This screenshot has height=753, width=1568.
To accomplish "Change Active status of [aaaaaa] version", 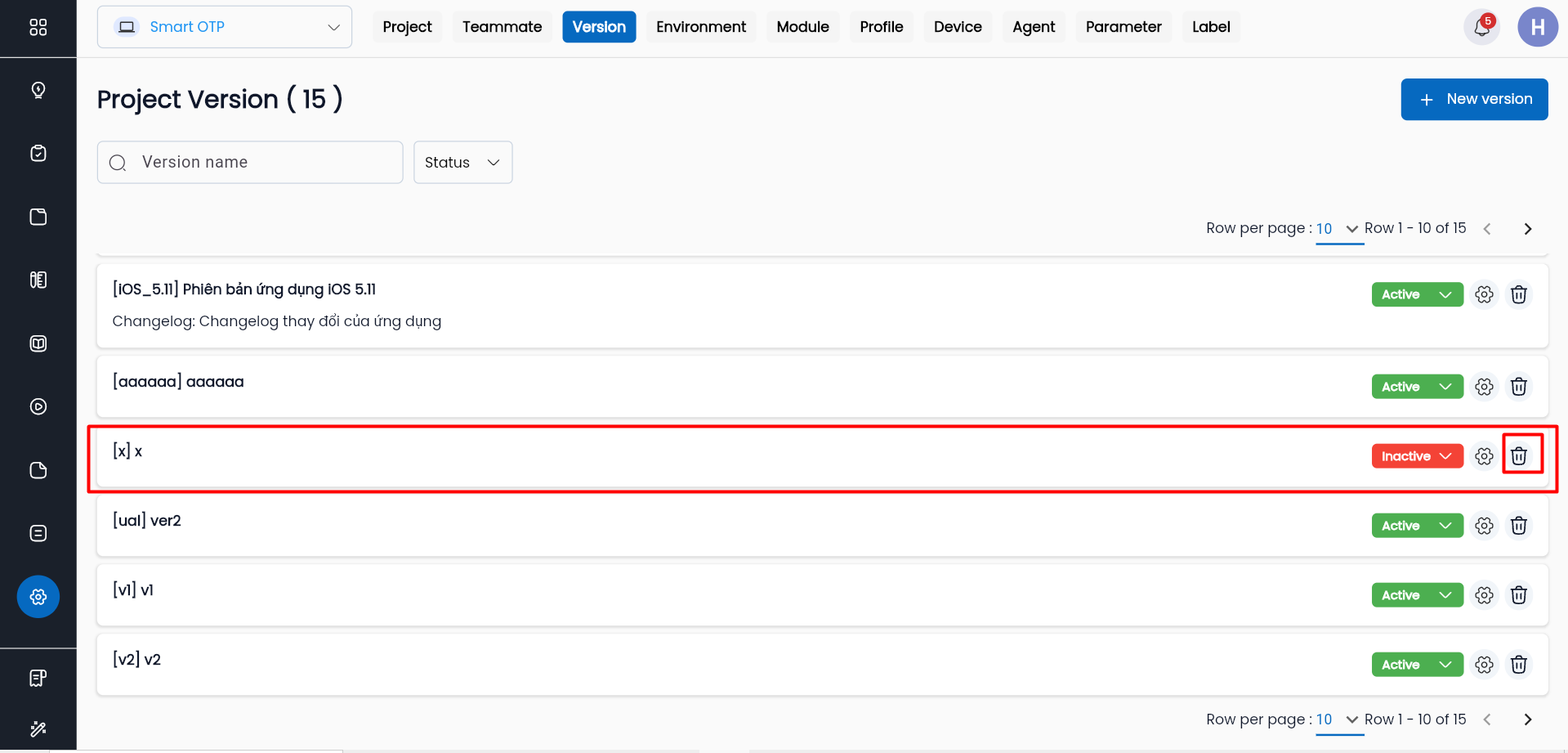I will point(1416,387).
